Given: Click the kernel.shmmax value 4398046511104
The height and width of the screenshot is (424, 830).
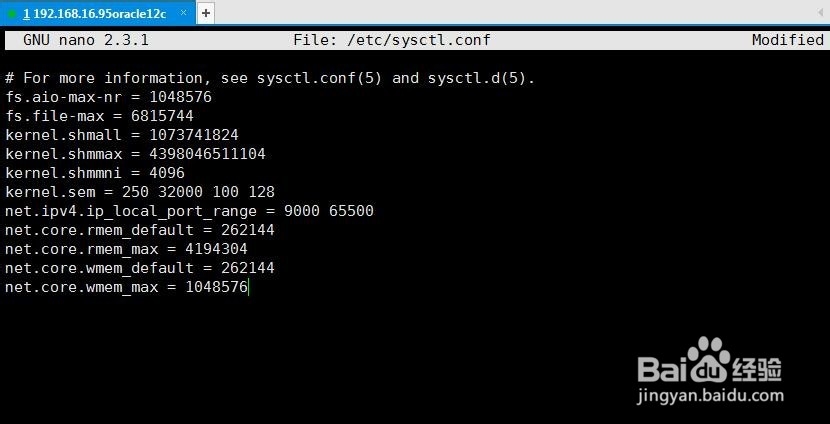Looking at the screenshot, I should 208,154.
